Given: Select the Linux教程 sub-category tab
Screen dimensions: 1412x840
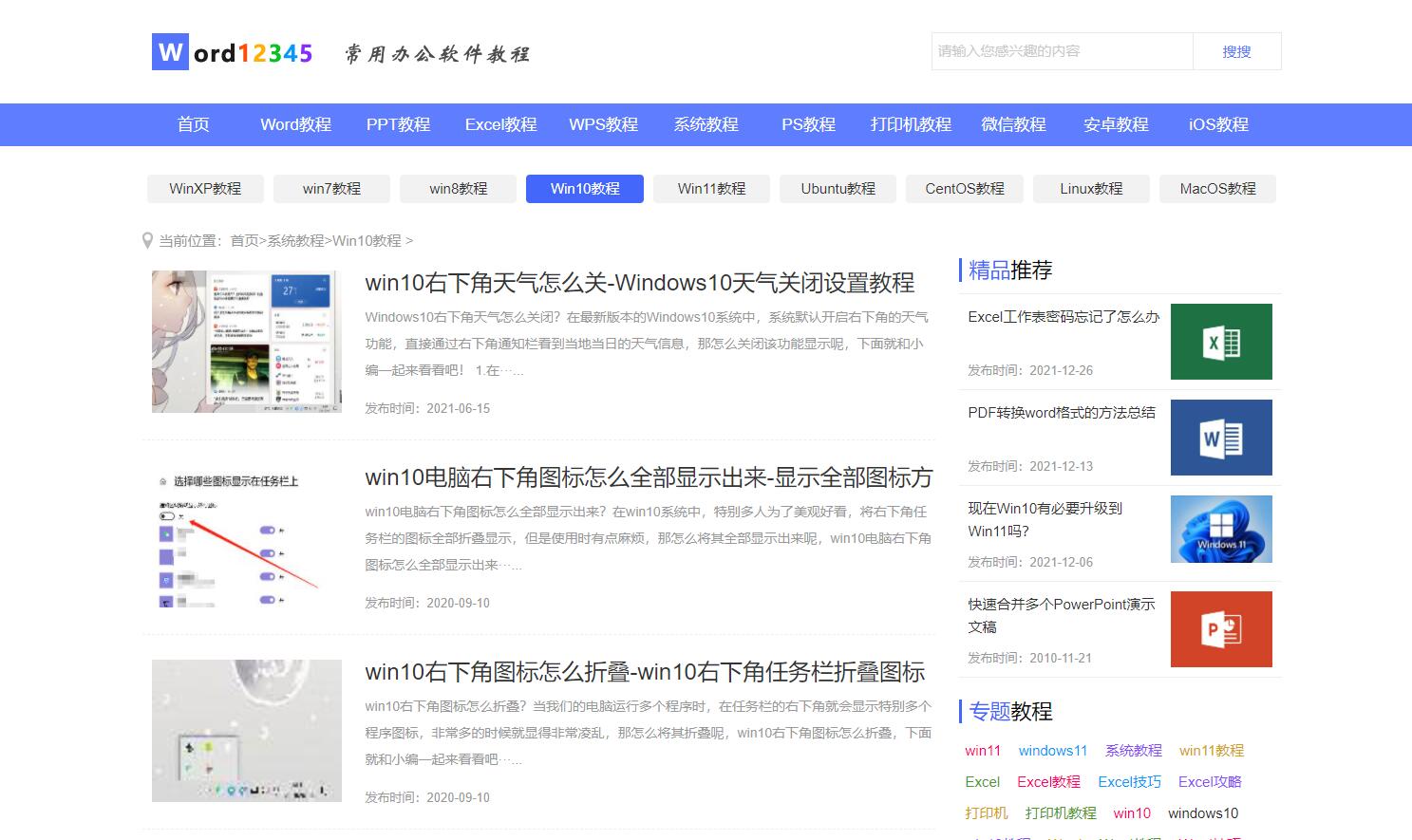Looking at the screenshot, I should pyautogui.click(x=1091, y=189).
